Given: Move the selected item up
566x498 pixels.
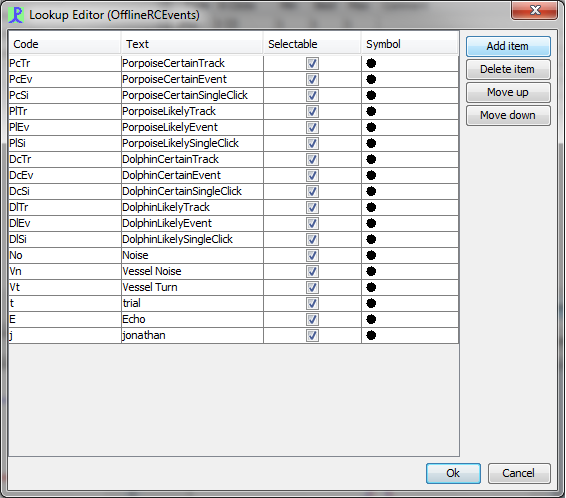Looking at the screenshot, I should (508, 92).
